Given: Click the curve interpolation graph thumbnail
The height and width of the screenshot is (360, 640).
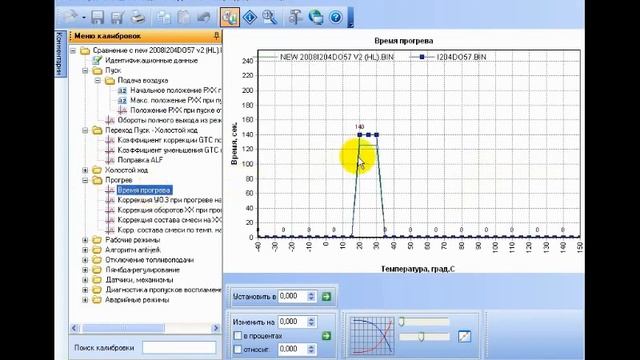Looking at the screenshot, I should pos(372,336).
